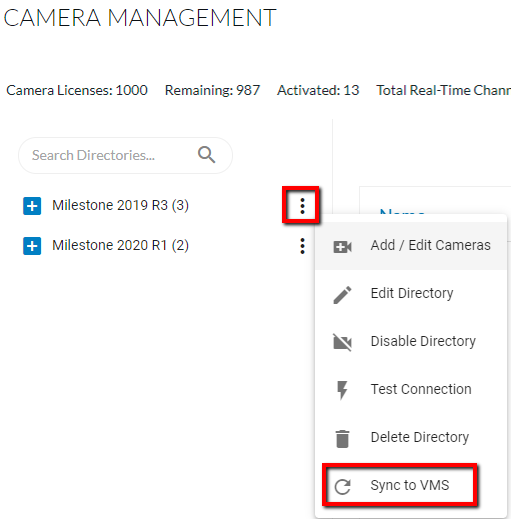Open options for Milestone 2019 R3
Image resolution: width=511 pixels, height=519 pixels.
pyautogui.click(x=302, y=206)
